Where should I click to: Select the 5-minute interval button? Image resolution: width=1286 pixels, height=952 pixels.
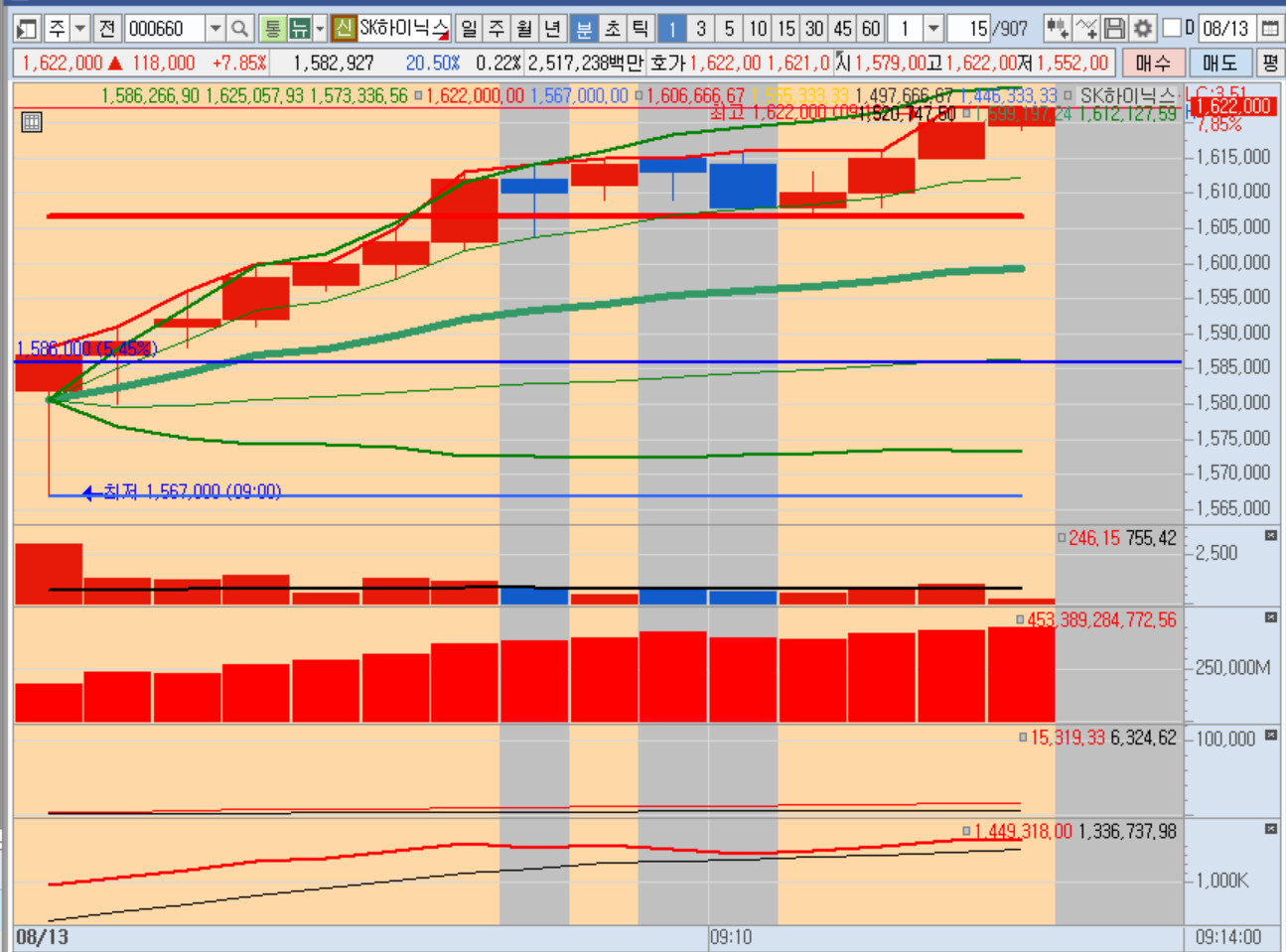729,29
